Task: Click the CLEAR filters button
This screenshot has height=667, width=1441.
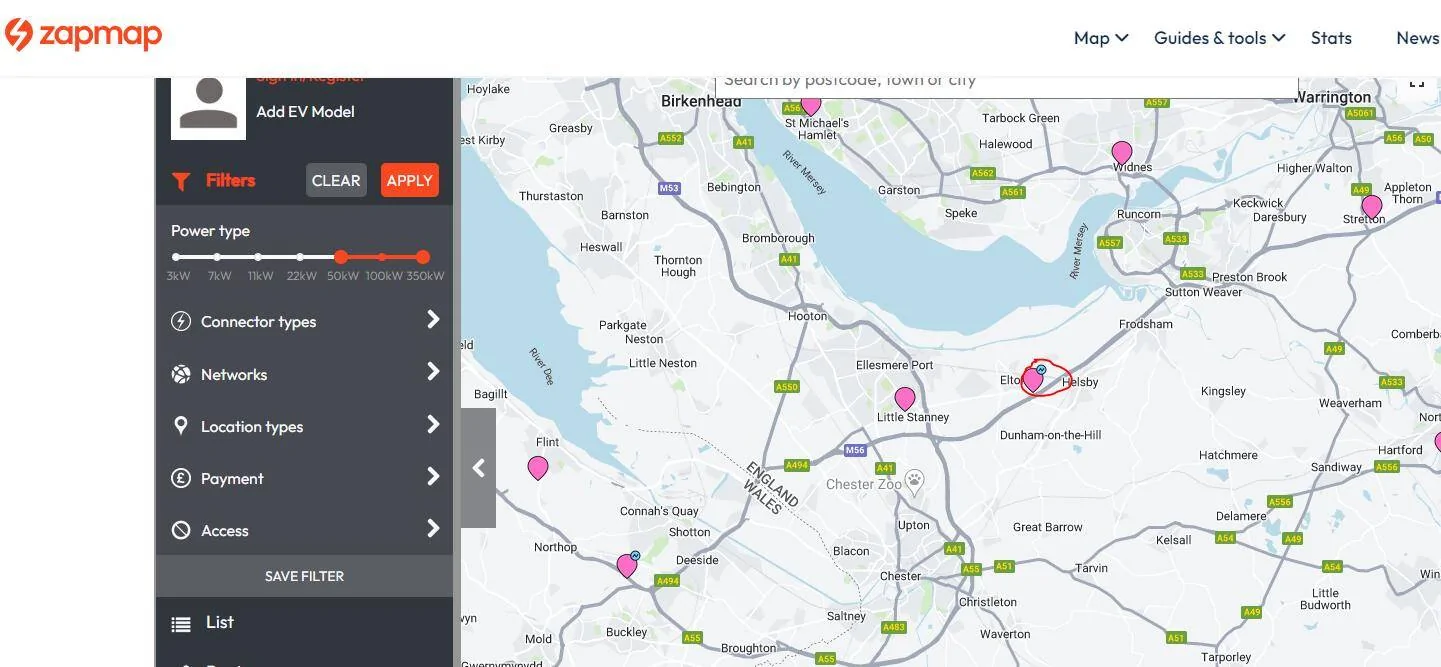Action: coord(336,180)
